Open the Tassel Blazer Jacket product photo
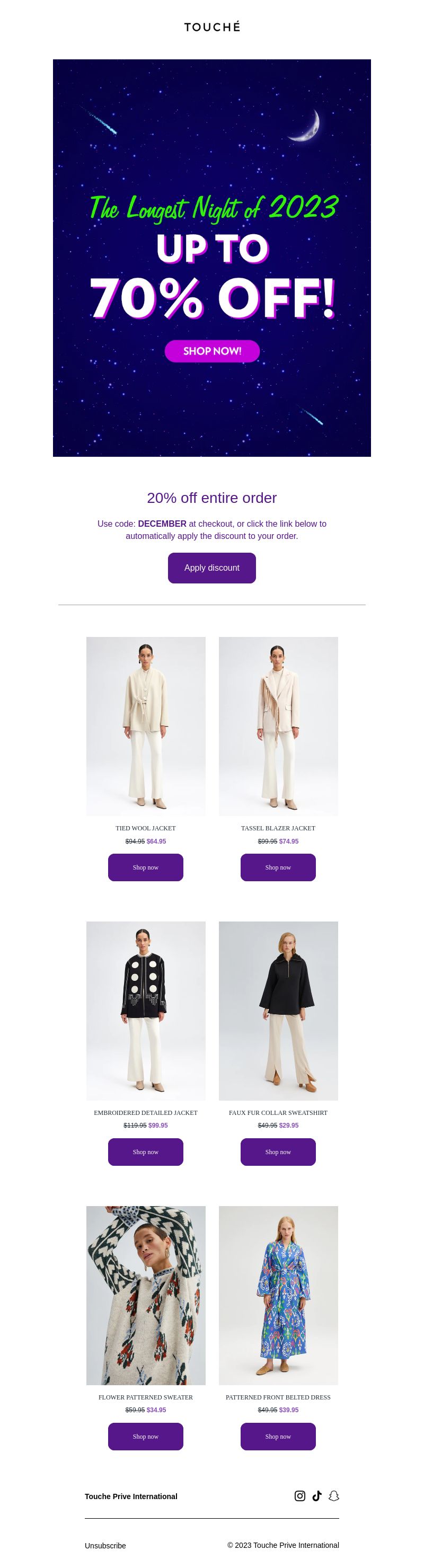The width and height of the screenshot is (424, 1568). [x=278, y=726]
